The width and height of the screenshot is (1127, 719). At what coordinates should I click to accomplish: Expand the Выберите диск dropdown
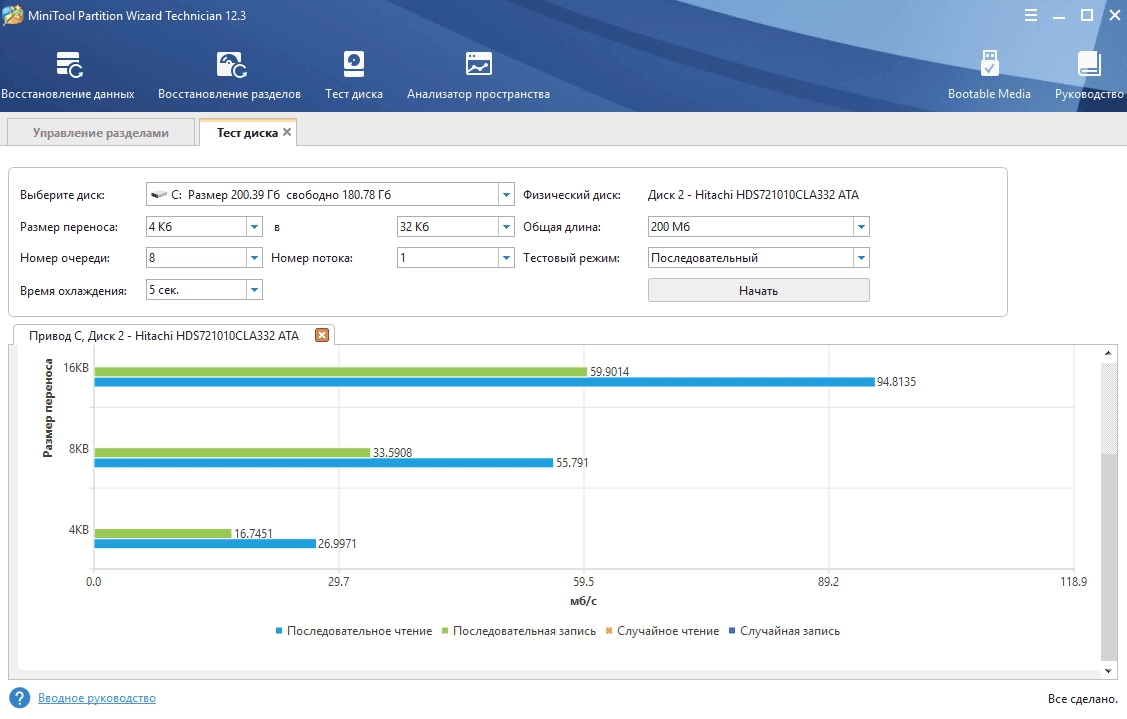[506, 194]
